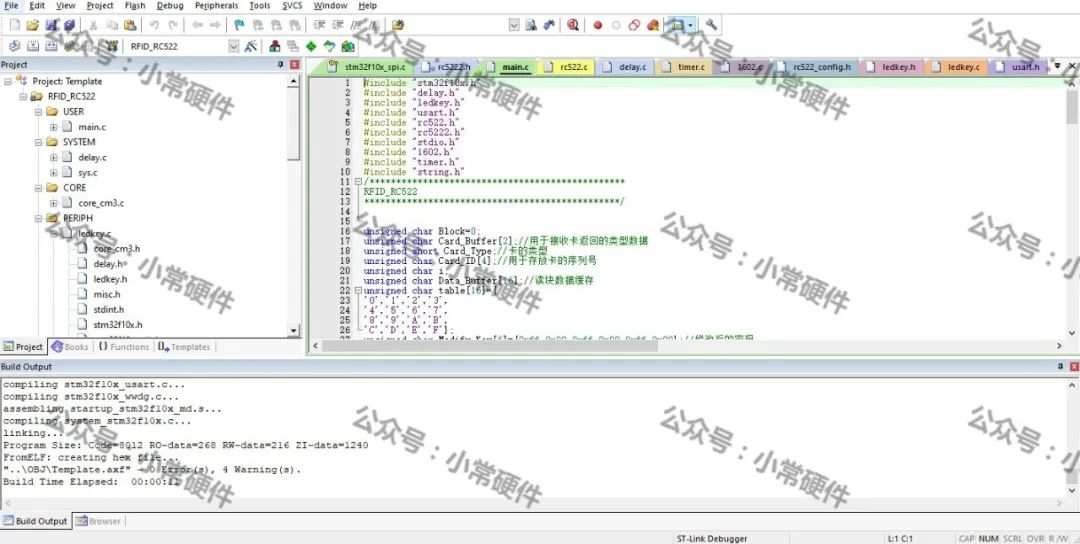Screen dimensions: 1080x544
Task: Open Find in Files
Action: coord(397,25)
